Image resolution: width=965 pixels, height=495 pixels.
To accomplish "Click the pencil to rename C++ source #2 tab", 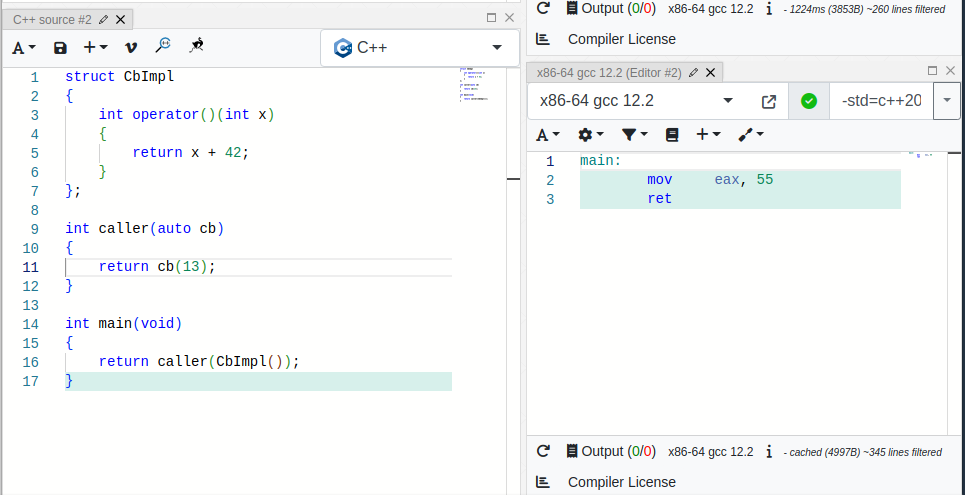I will pos(104,19).
